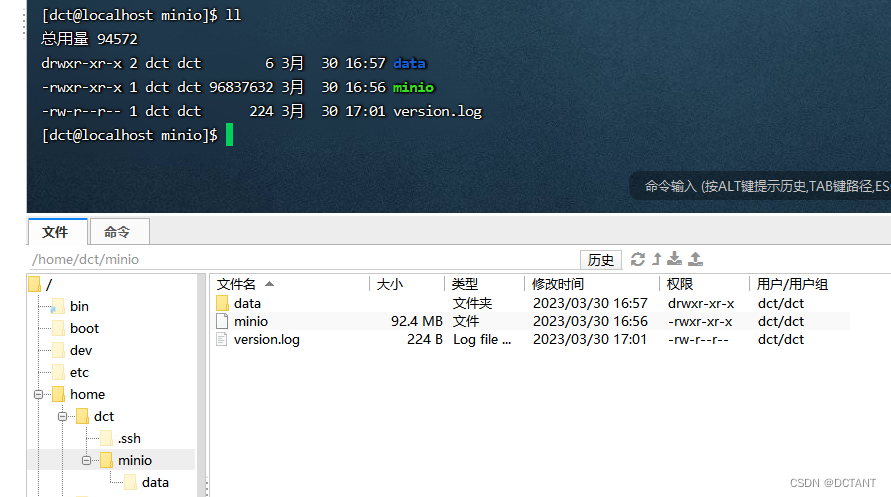Click the drwxr-xr-x permission cell in file list
Image resolution: width=891 pixels, height=497 pixels.
(701, 303)
